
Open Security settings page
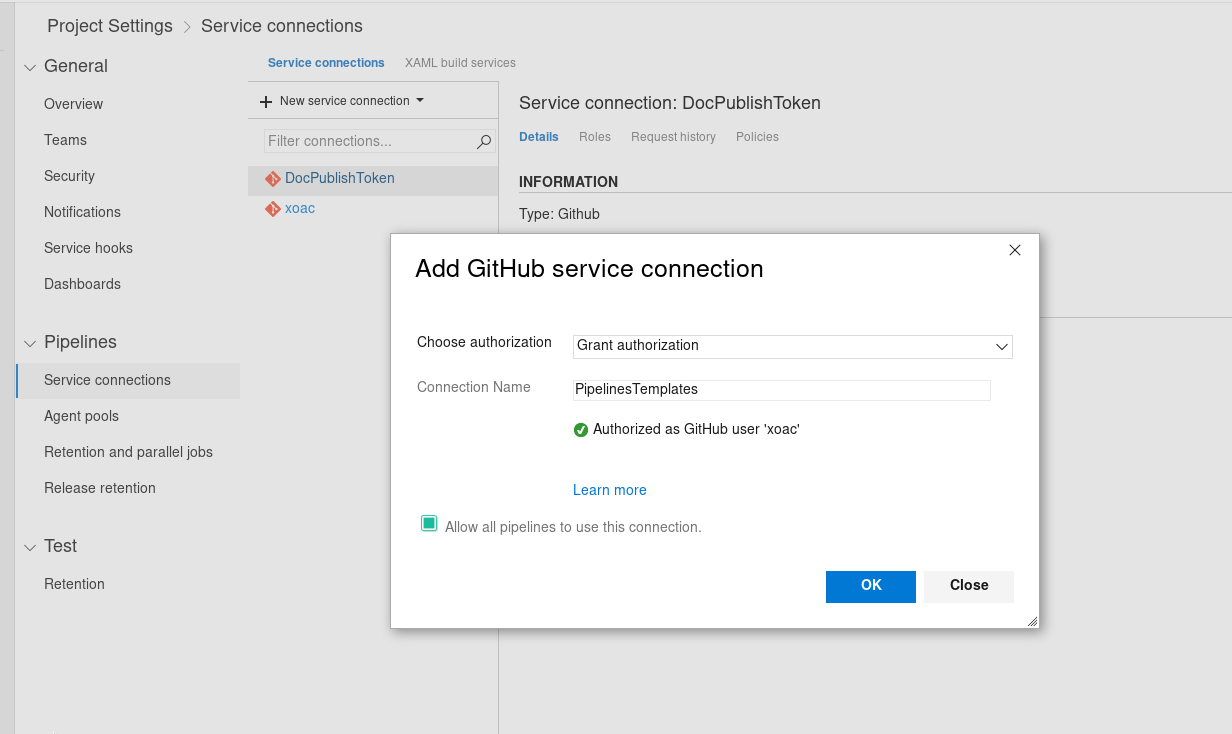69,176
